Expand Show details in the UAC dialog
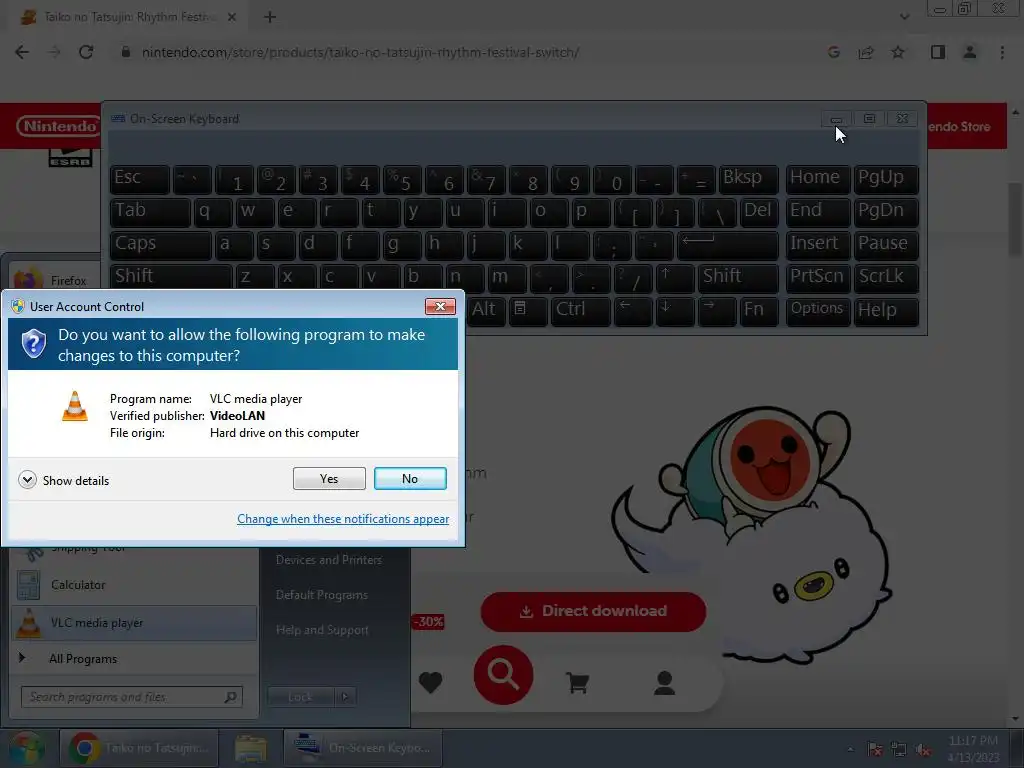The width and height of the screenshot is (1024, 768). pyautogui.click(x=63, y=481)
